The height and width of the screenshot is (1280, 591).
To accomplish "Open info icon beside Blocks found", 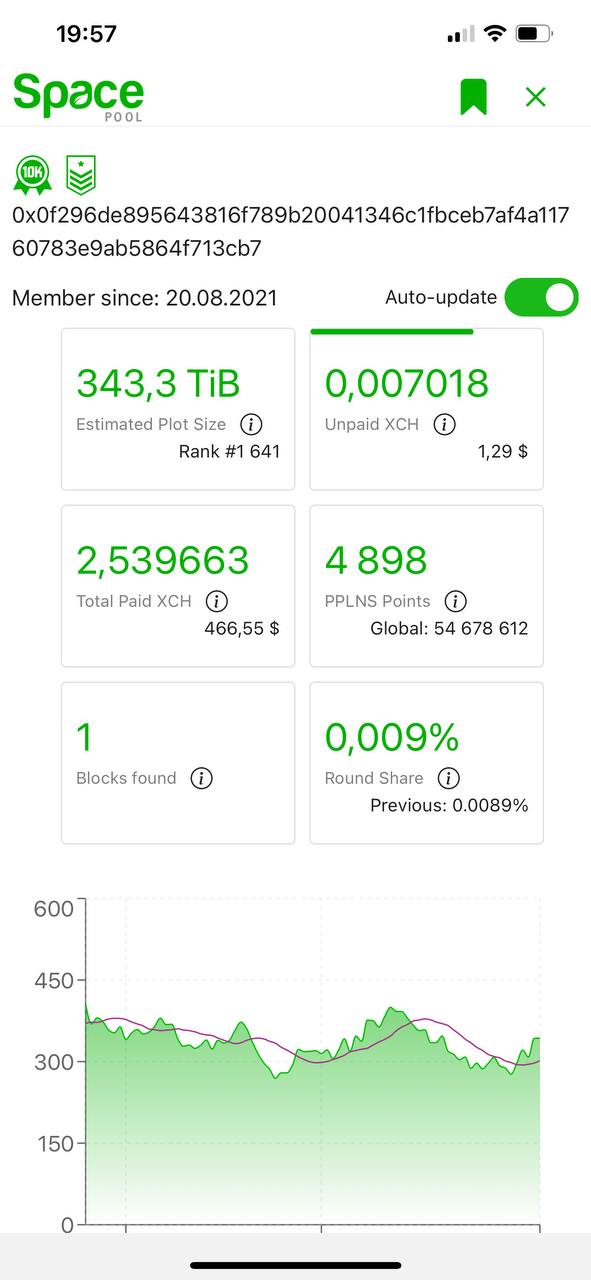I will tap(201, 778).
